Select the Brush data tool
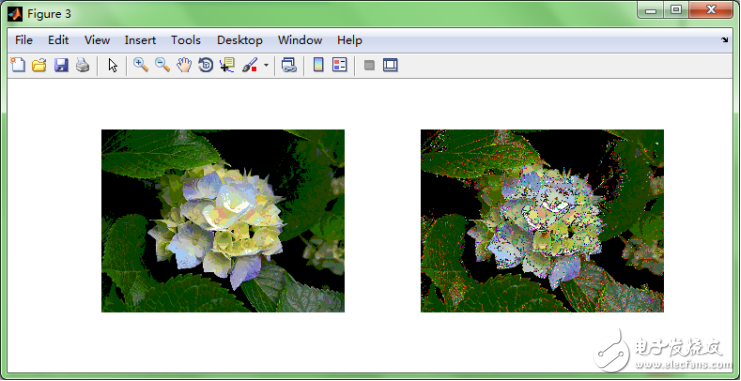This screenshot has width=741, height=381. 250,65
